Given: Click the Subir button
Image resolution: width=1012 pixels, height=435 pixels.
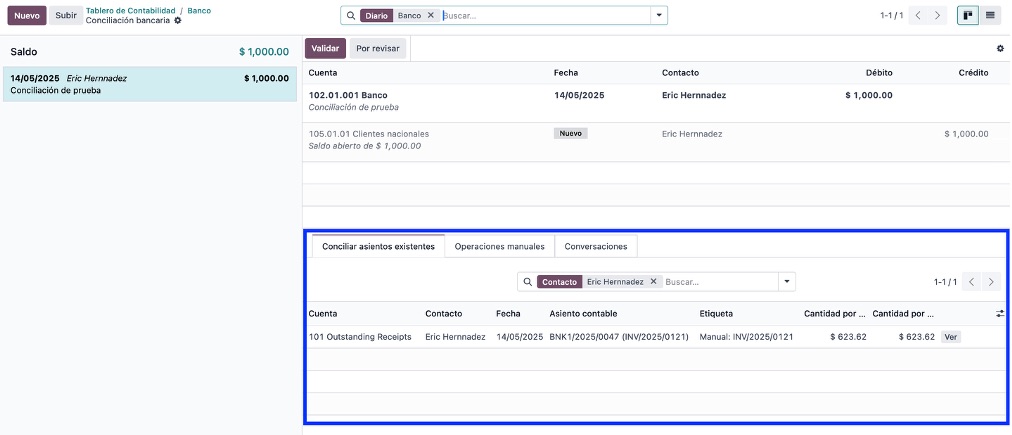Looking at the screenshot, I should tap(66, 15).
